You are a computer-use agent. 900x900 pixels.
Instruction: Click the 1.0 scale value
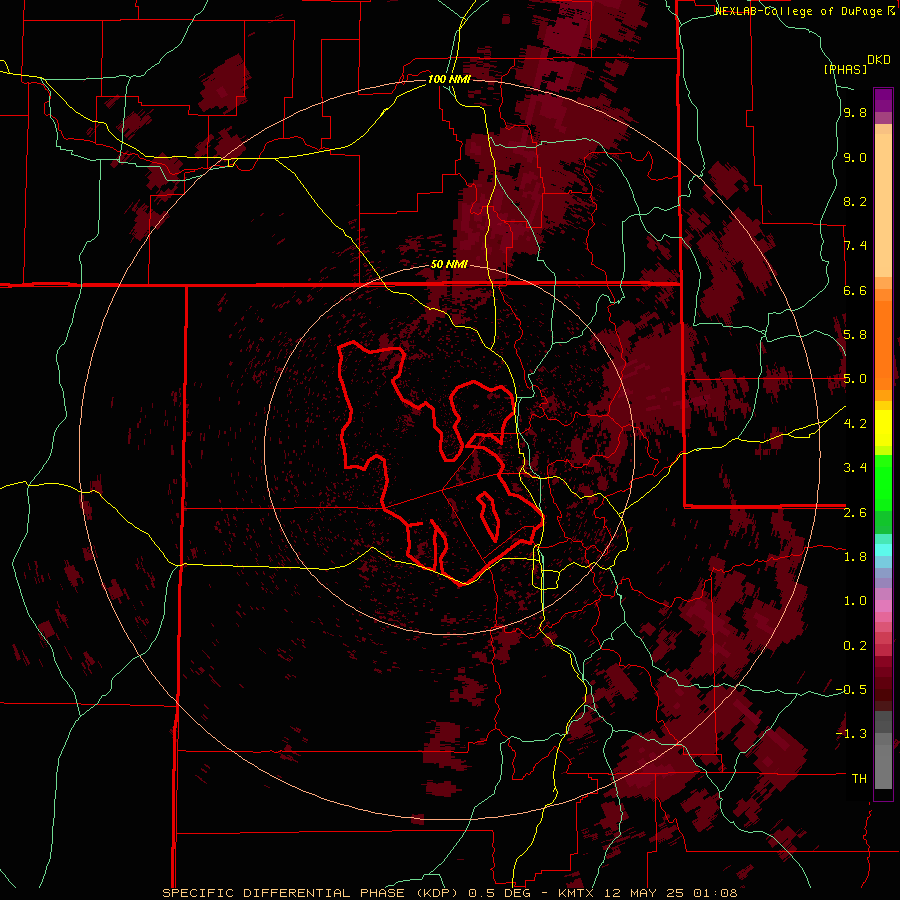(x=855, y=601)
